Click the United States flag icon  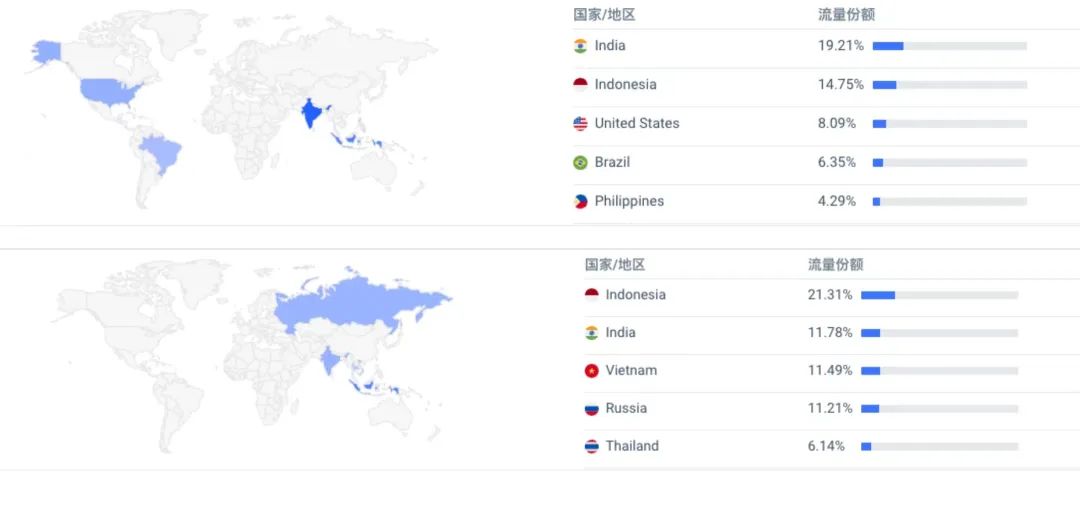(580, 124)
